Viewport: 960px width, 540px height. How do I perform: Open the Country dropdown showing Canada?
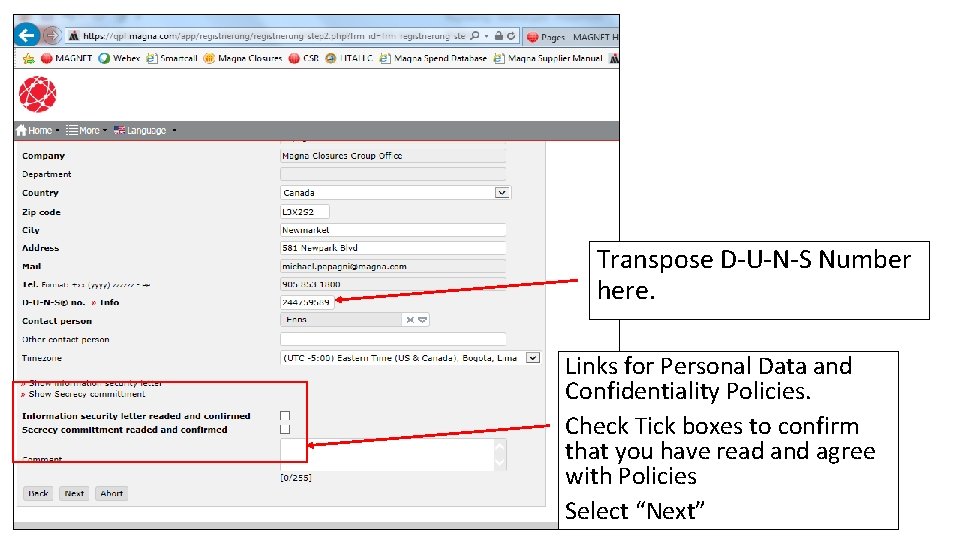tap(396, 193)
